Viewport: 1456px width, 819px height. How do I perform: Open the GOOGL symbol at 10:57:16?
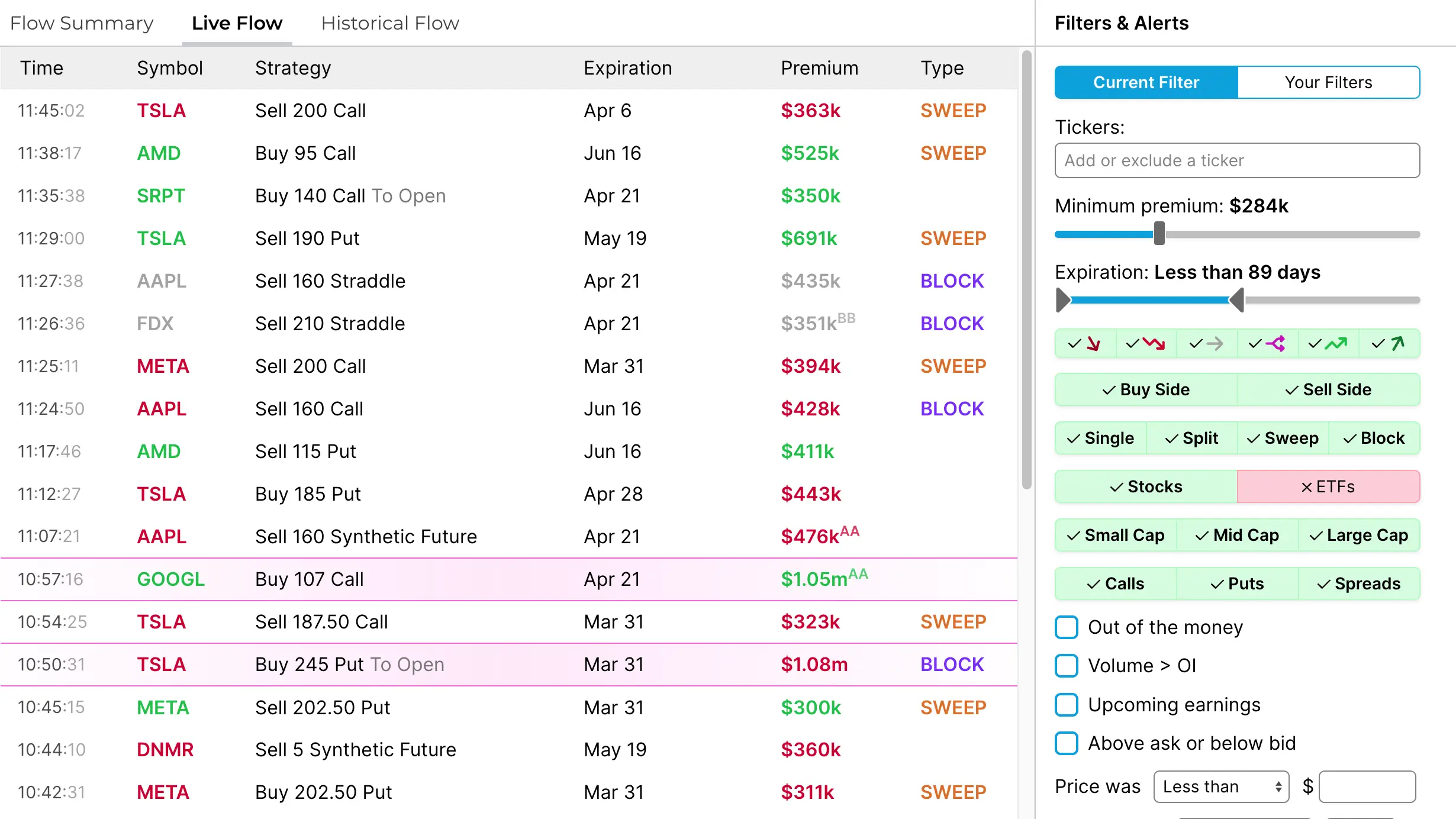[x=170, y=579]
